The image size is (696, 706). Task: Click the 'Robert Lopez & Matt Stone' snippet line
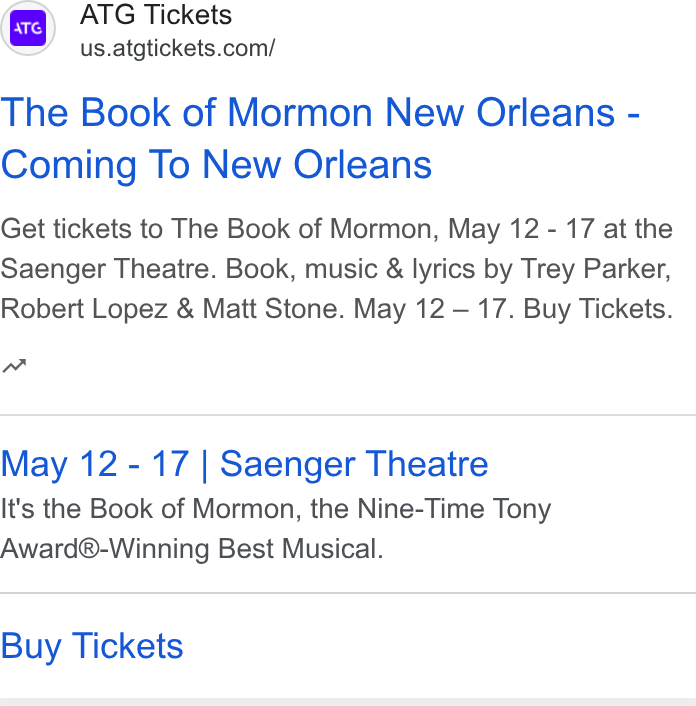(x=172, y=309)
